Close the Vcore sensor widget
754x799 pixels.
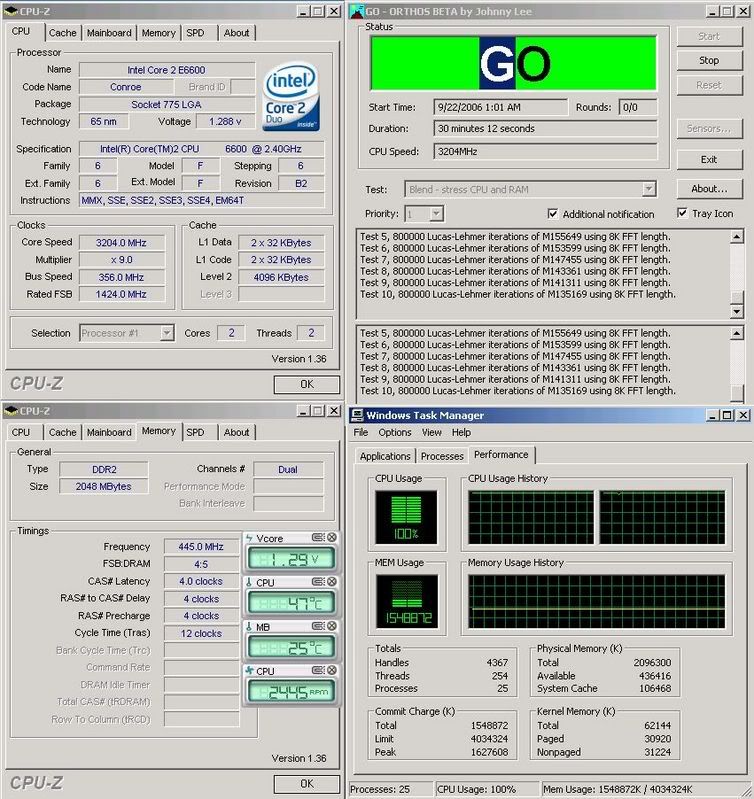coord(332,538)
